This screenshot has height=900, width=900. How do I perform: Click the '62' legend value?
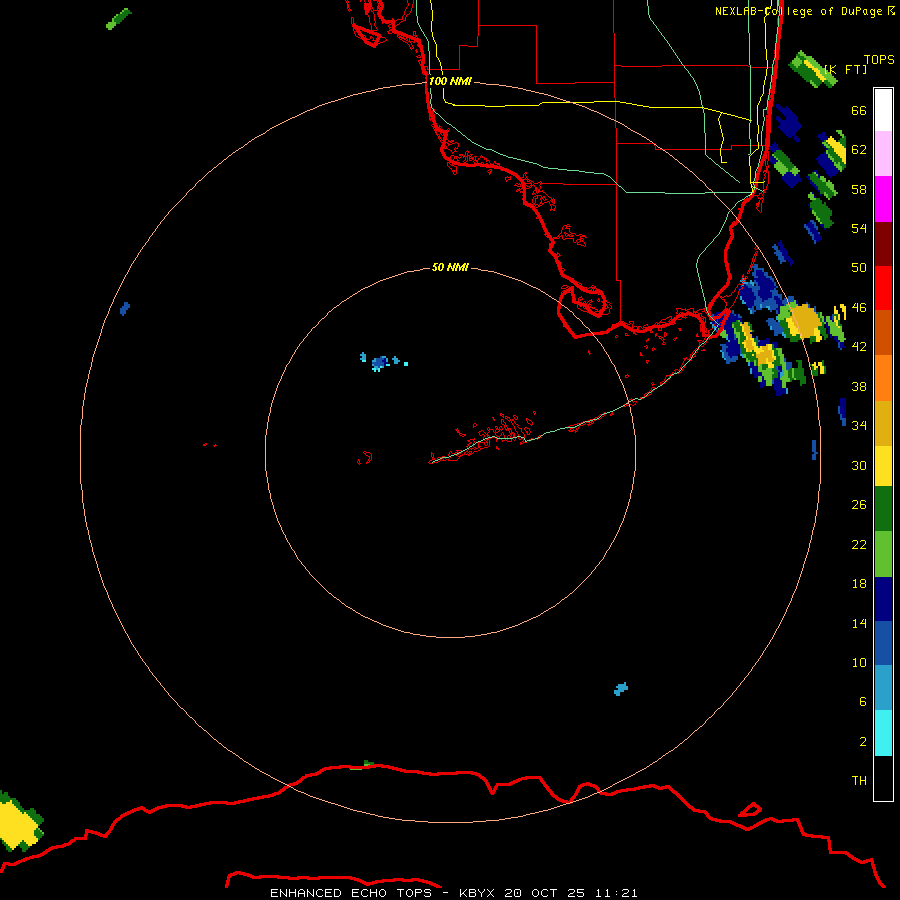tap(859, 150)
